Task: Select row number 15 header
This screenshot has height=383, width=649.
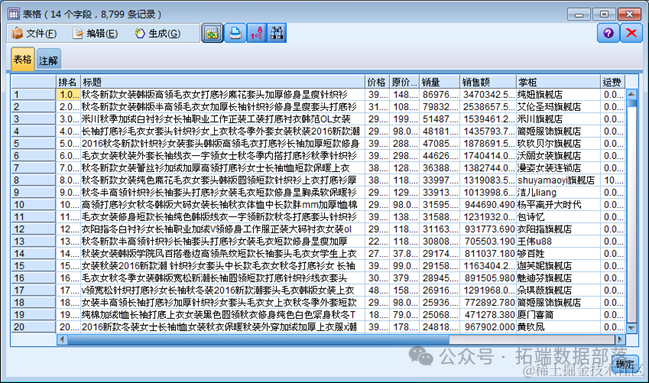Action: pyautogui.click(x=34, y=266)
